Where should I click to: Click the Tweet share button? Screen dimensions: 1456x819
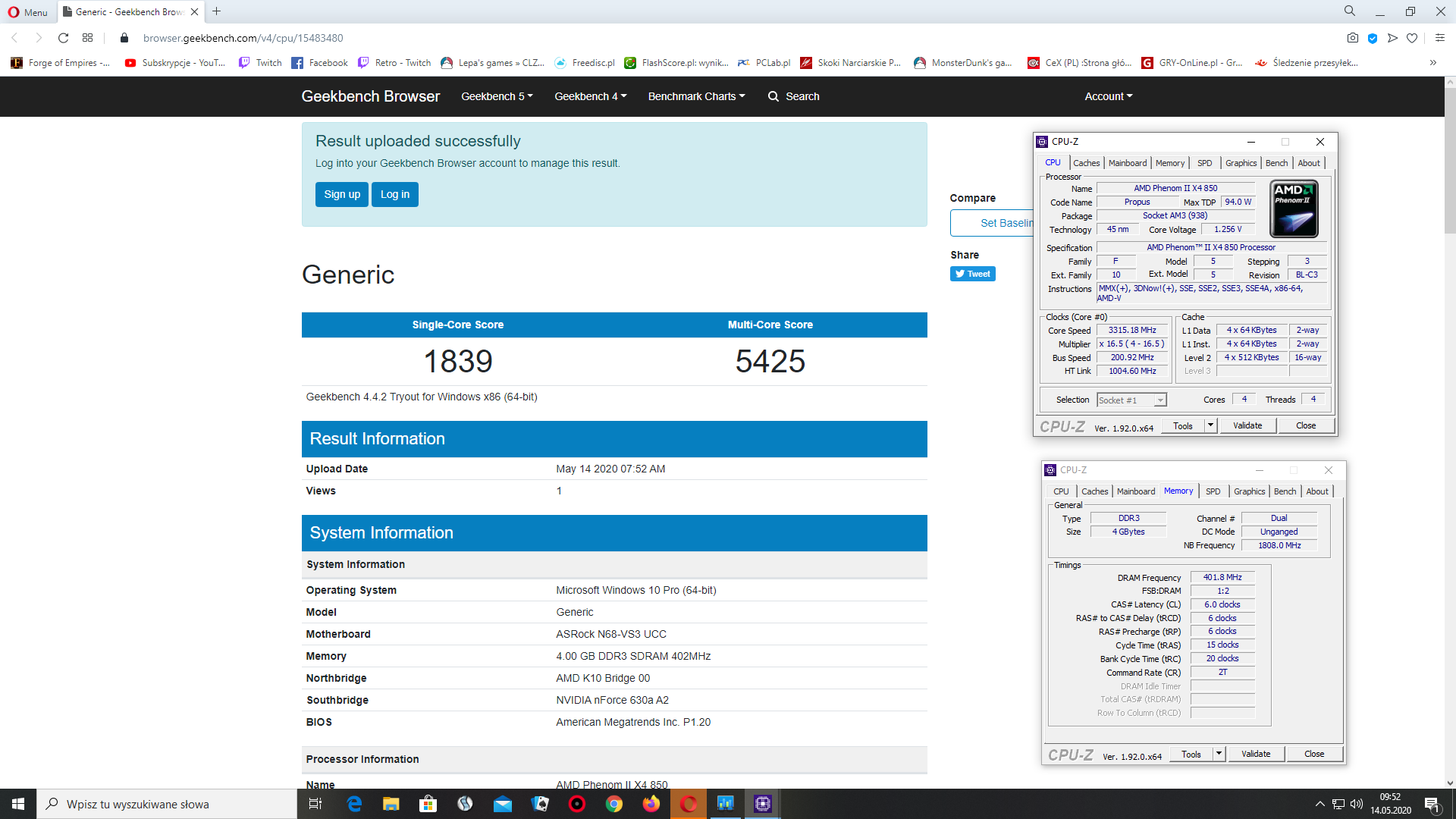point(972,274)
